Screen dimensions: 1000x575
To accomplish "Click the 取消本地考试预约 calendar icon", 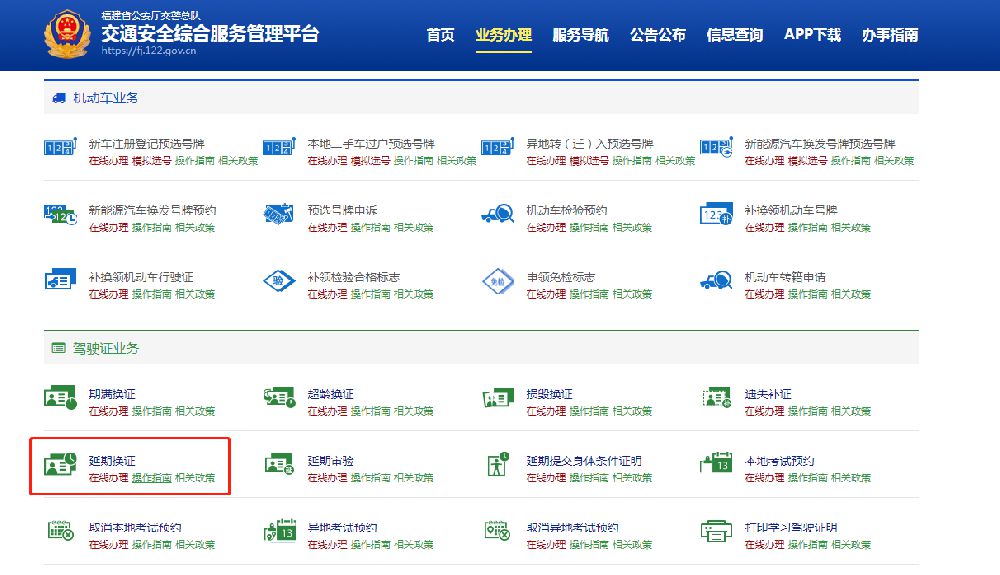I will point(61,530).
